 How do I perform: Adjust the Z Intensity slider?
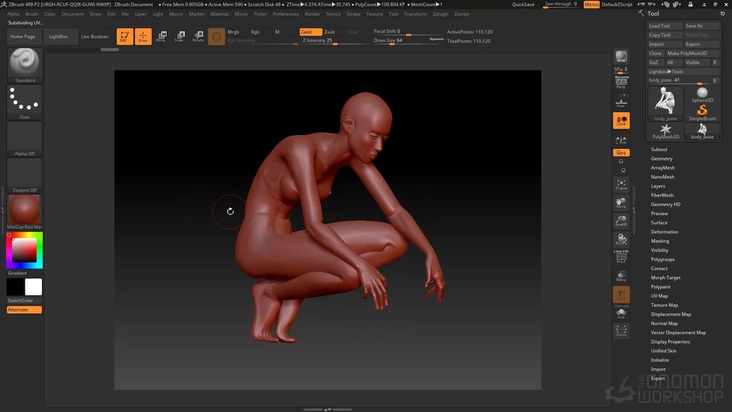tap(318, 41)
